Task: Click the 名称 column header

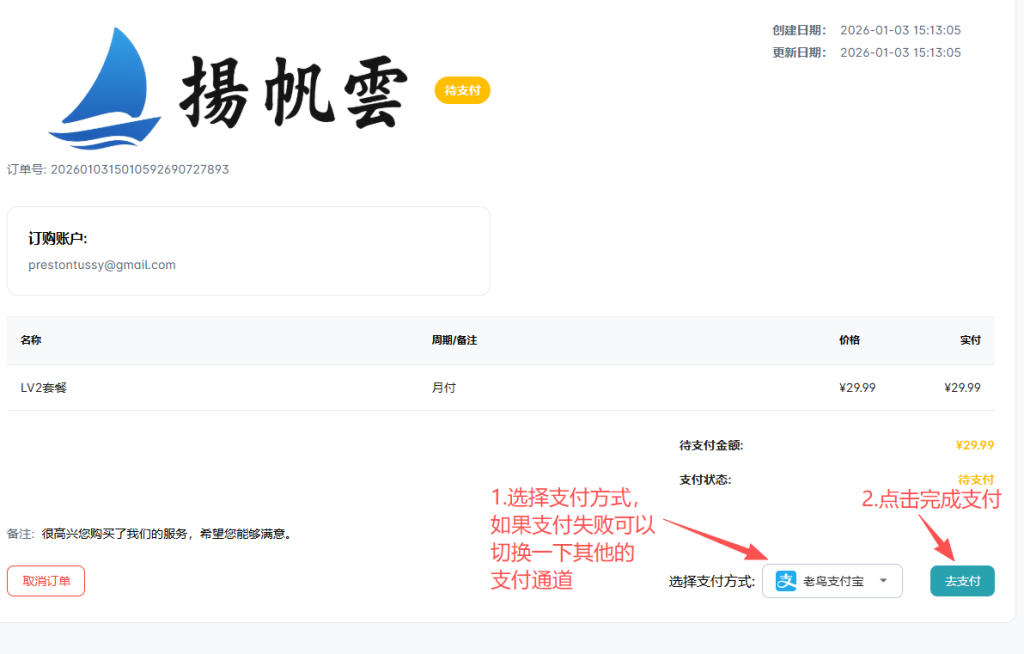Action: [x=31, y=340]
